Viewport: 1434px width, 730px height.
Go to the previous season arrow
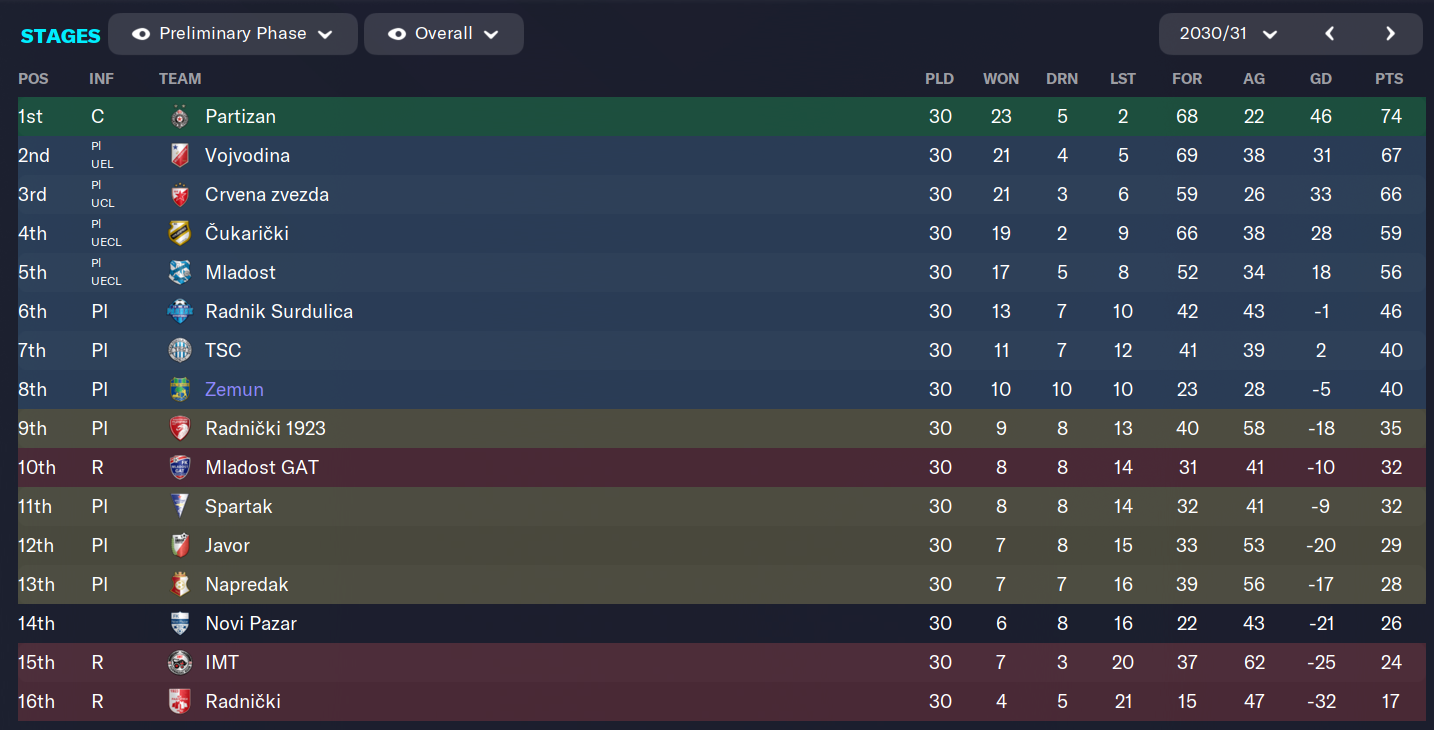pyautogui.click(x=1330, y=34)
